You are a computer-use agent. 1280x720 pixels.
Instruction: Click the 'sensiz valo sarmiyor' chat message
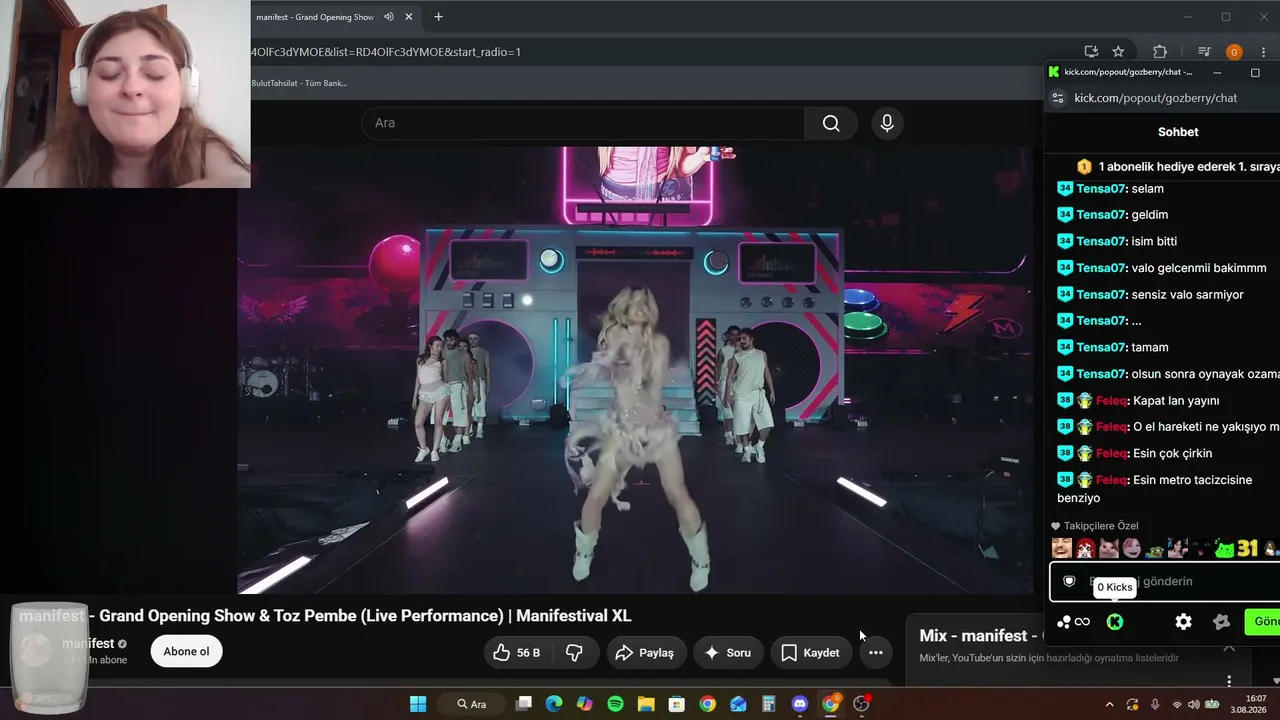coord(1187,295)
